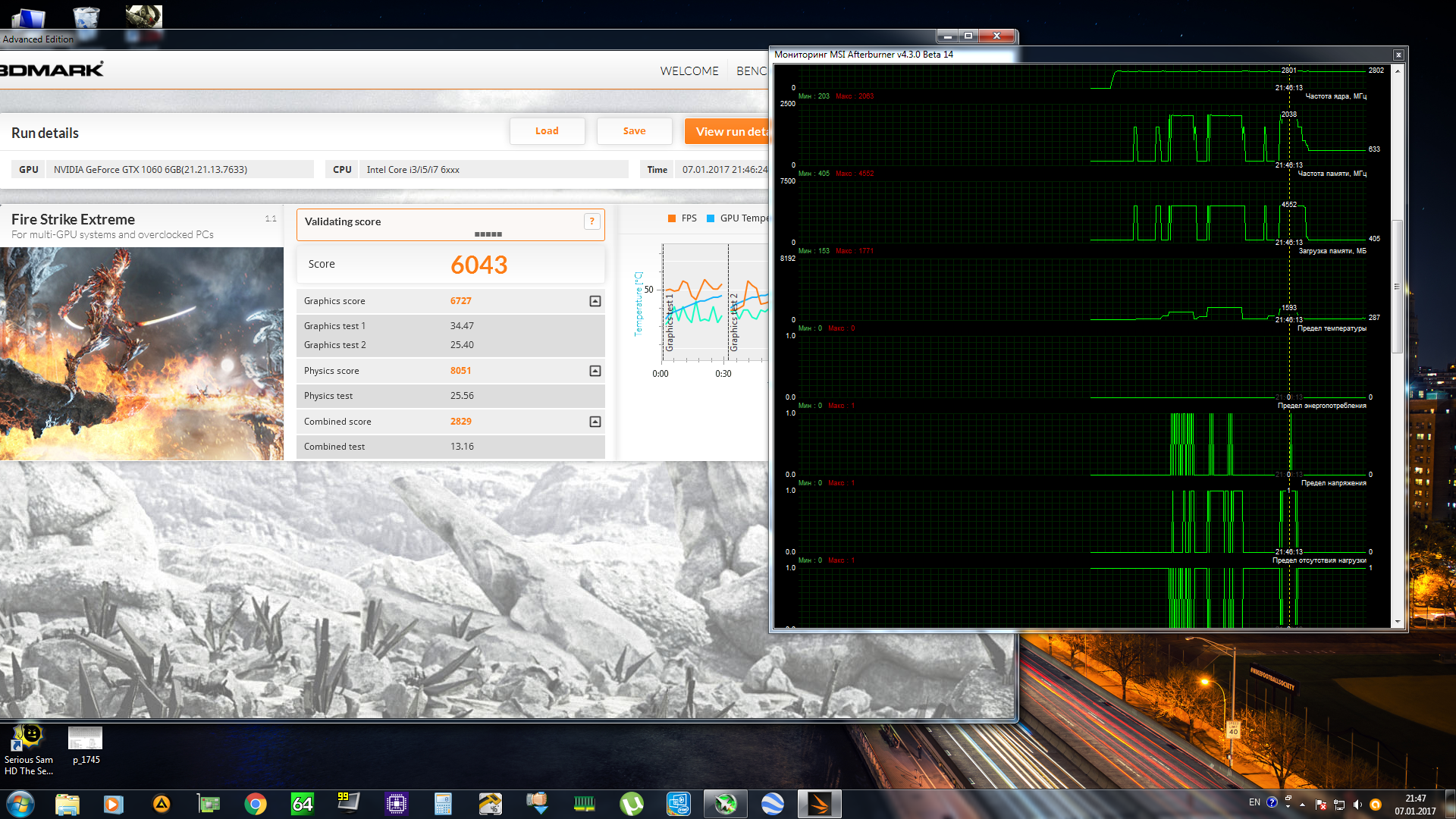Launch the uTorrent taskbar icon
Screen dimensions: 1456x819
point(631,804)
